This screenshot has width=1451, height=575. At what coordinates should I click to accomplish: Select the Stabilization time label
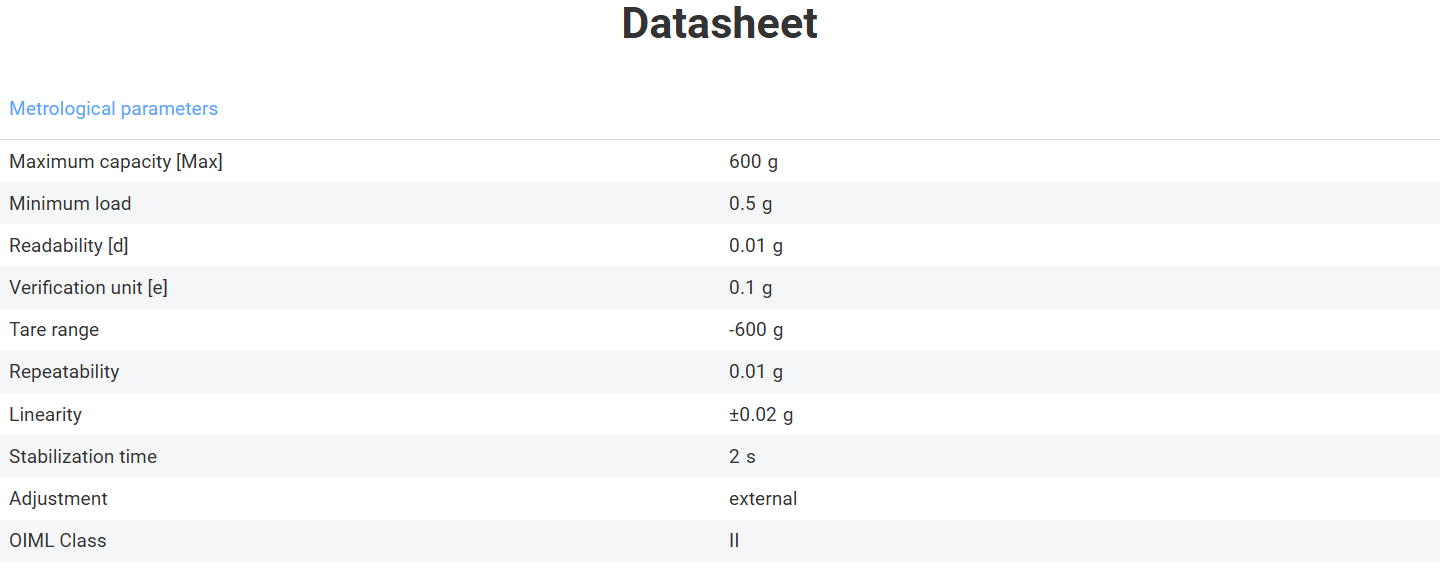[83, 457]
